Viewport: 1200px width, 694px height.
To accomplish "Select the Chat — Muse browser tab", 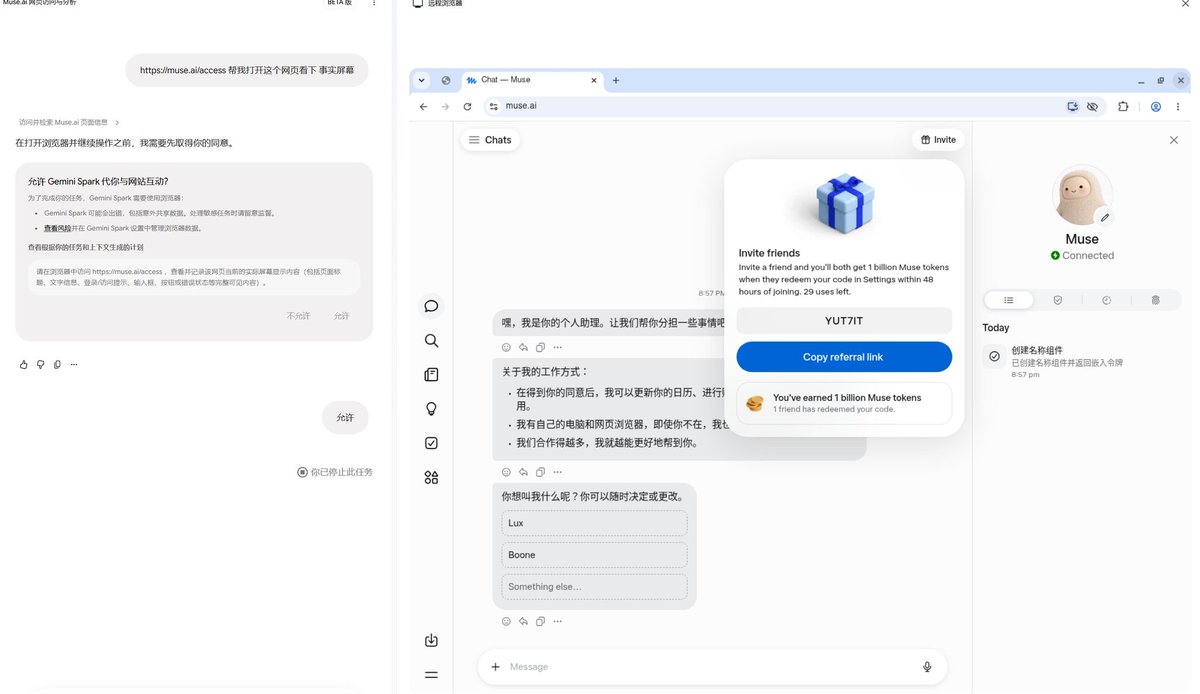I will (x=531, y=80).
